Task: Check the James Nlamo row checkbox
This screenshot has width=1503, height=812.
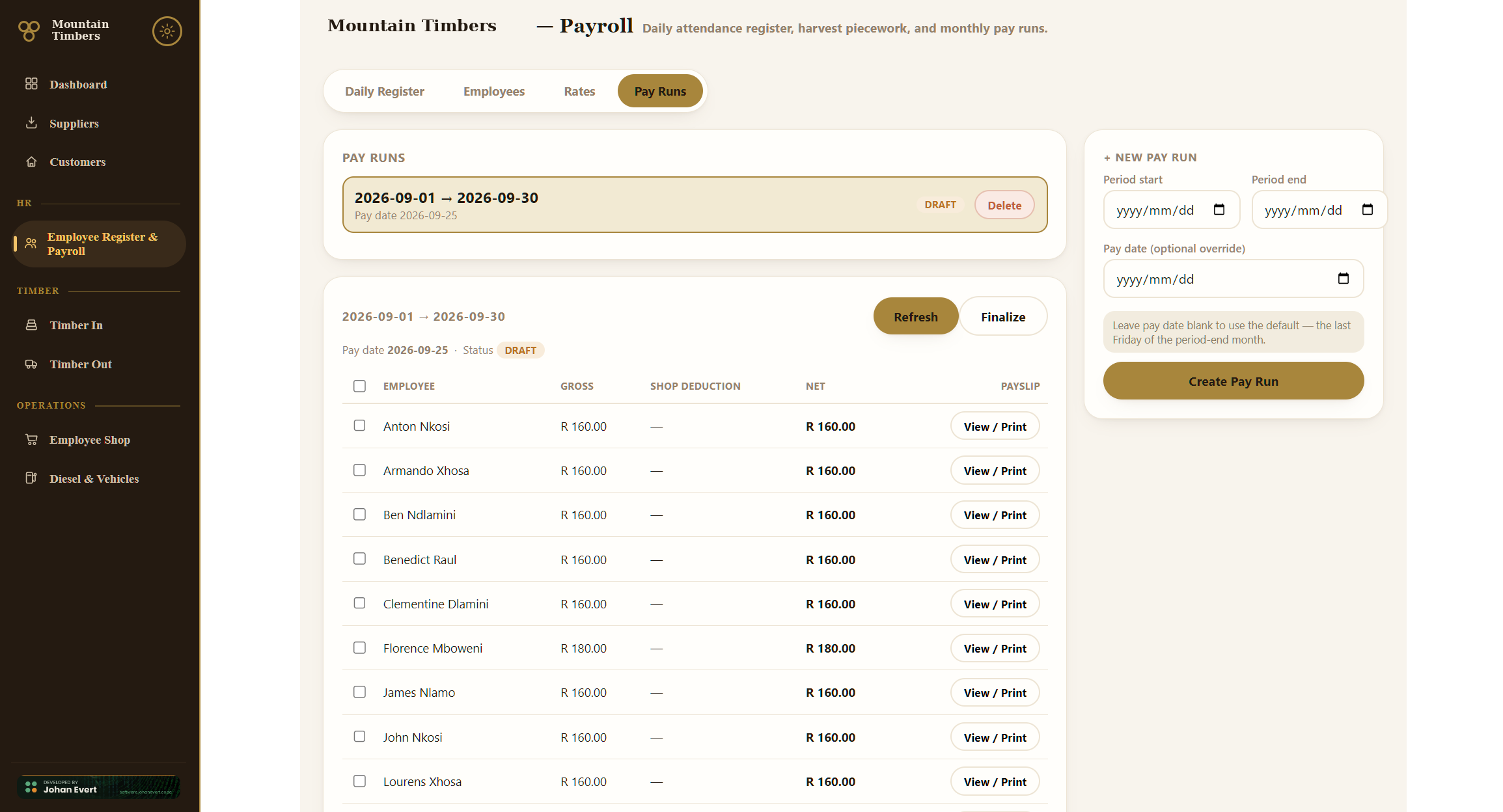Action: click(x=359, y=692)
